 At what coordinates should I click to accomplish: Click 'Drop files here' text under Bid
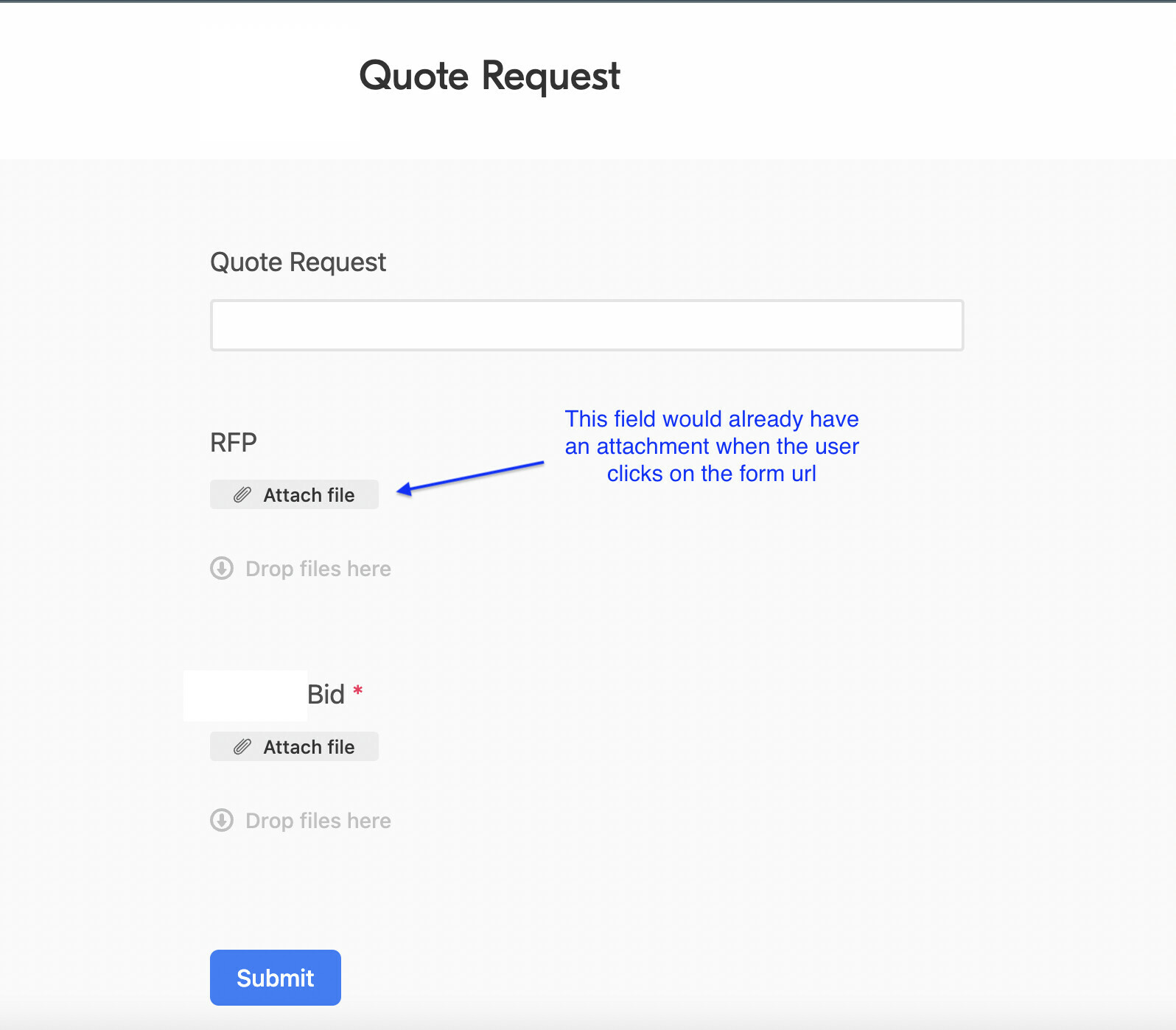point(318,821)
